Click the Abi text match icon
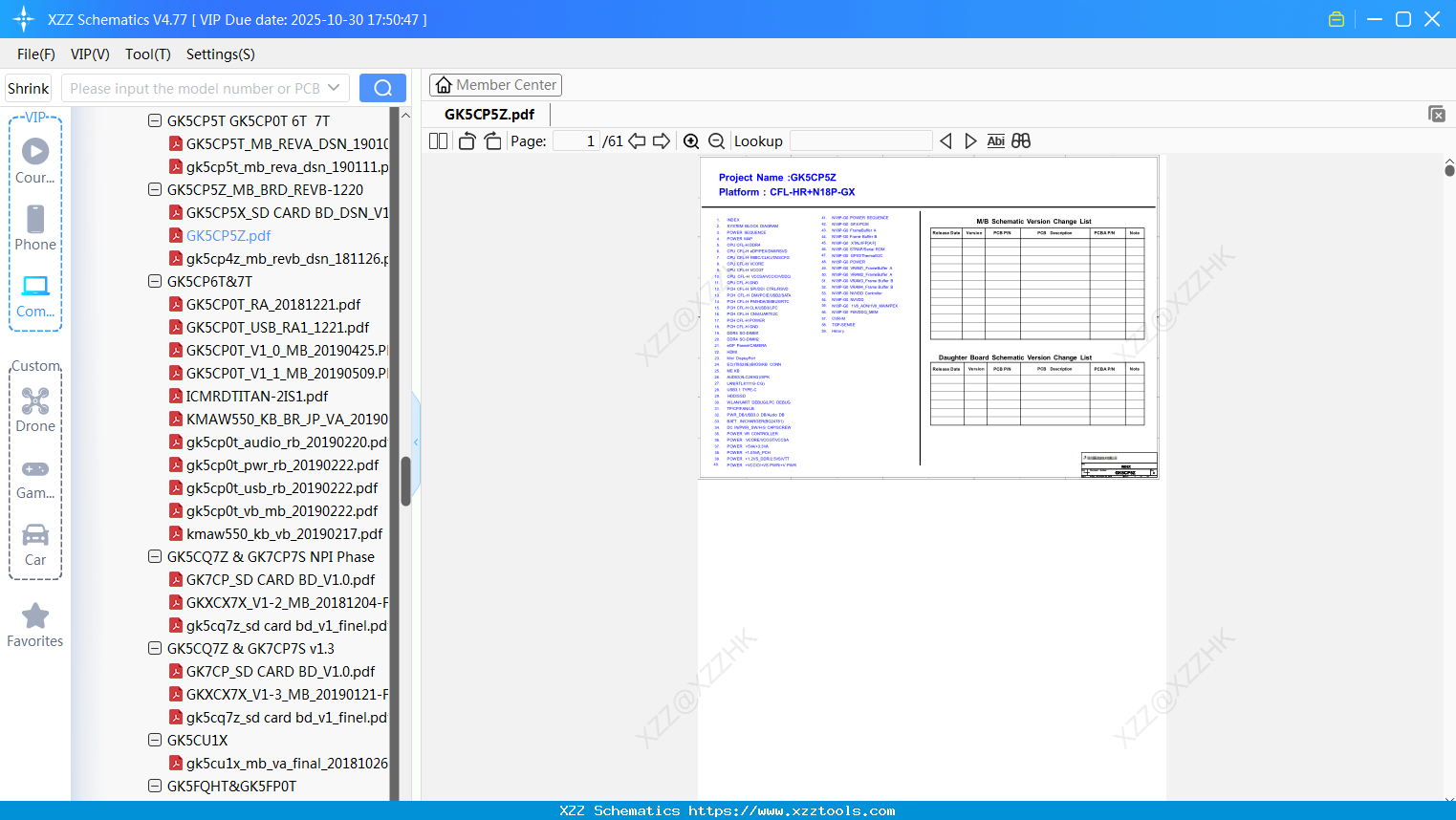 click(995, 141)
